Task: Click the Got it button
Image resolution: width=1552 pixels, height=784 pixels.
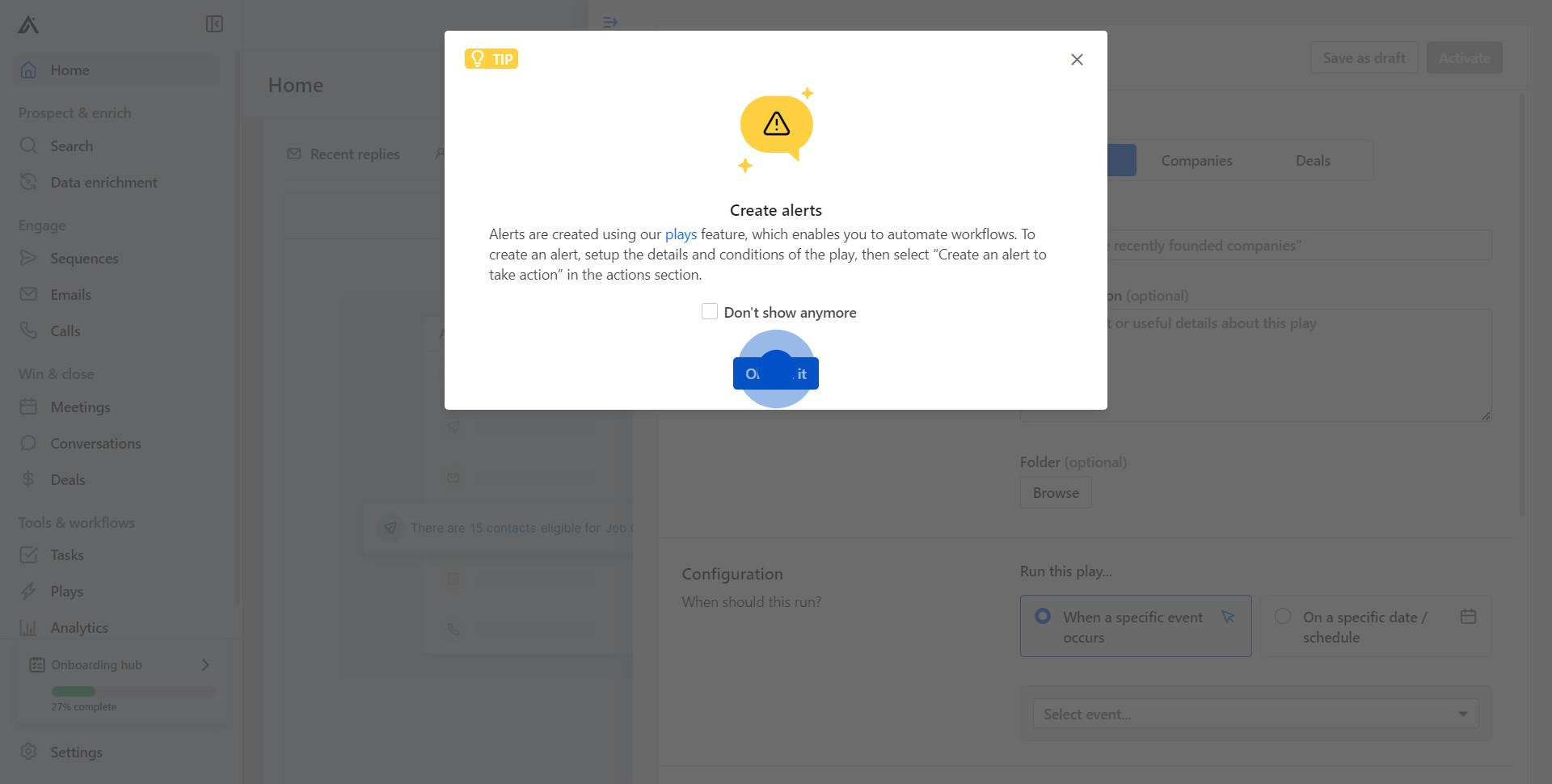Action: [x=776, y=373]
